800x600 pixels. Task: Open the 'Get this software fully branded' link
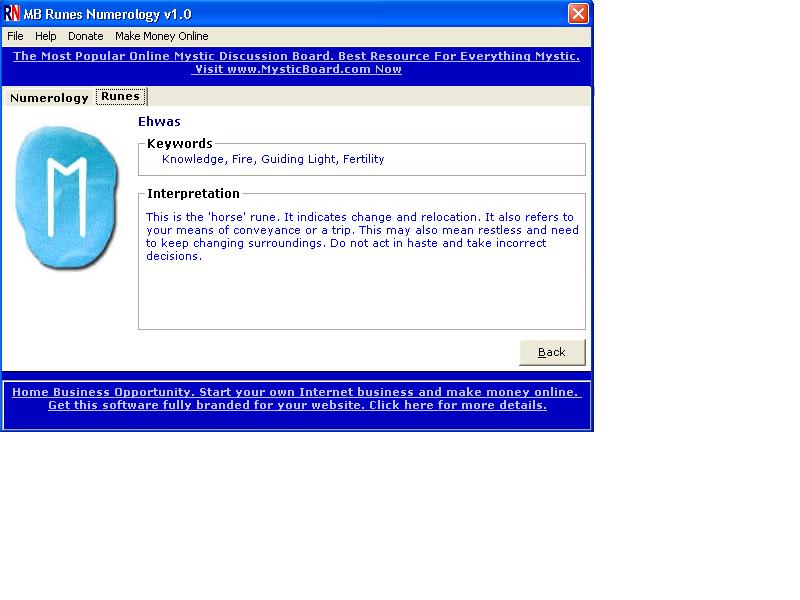[297, 405]
